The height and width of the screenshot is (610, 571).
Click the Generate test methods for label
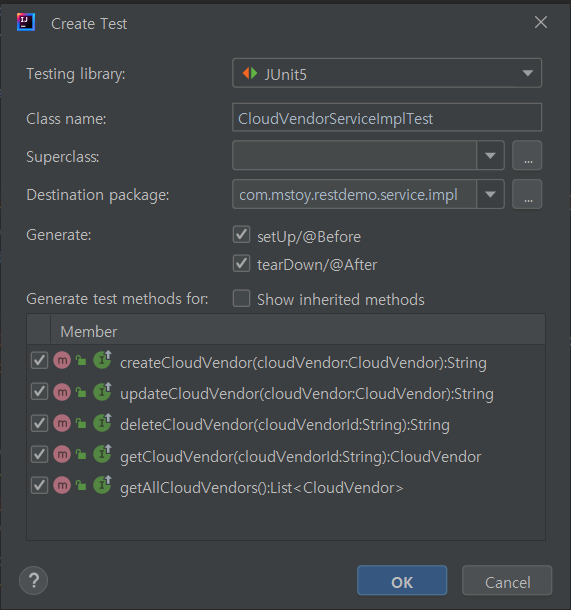[117, 299]
